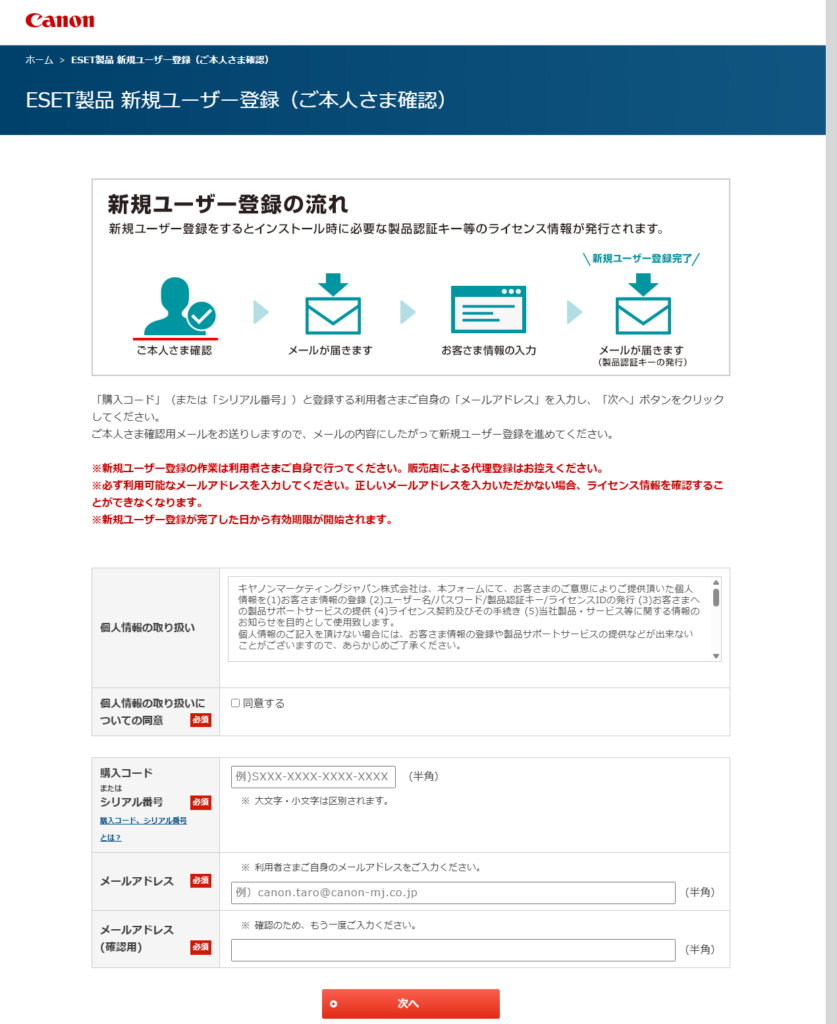Screen dimensions: 837x1024
Task: Click the privacy policy text area
Action: (x=475, y=618)
